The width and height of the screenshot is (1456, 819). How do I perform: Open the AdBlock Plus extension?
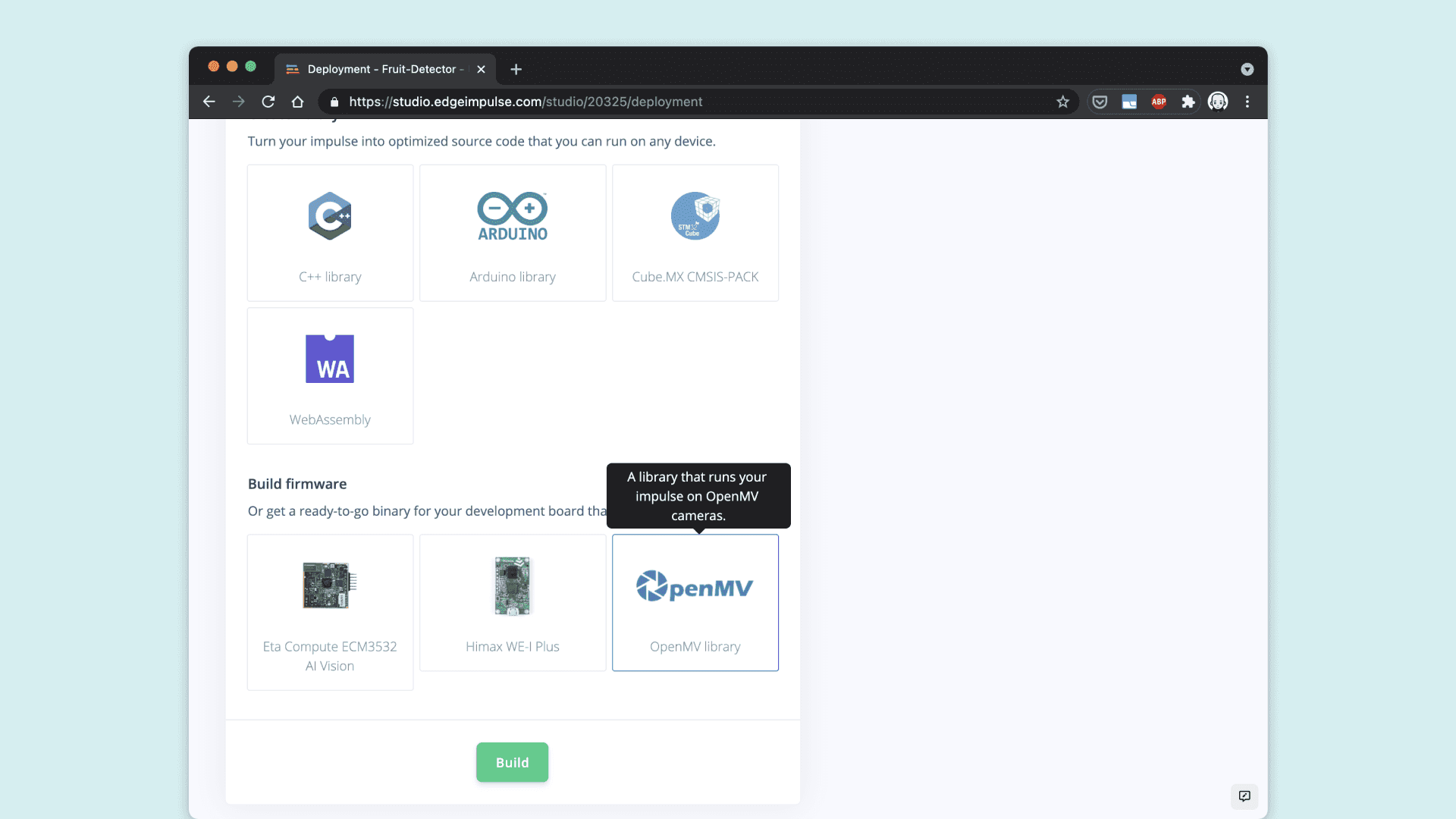point(1159,102)
